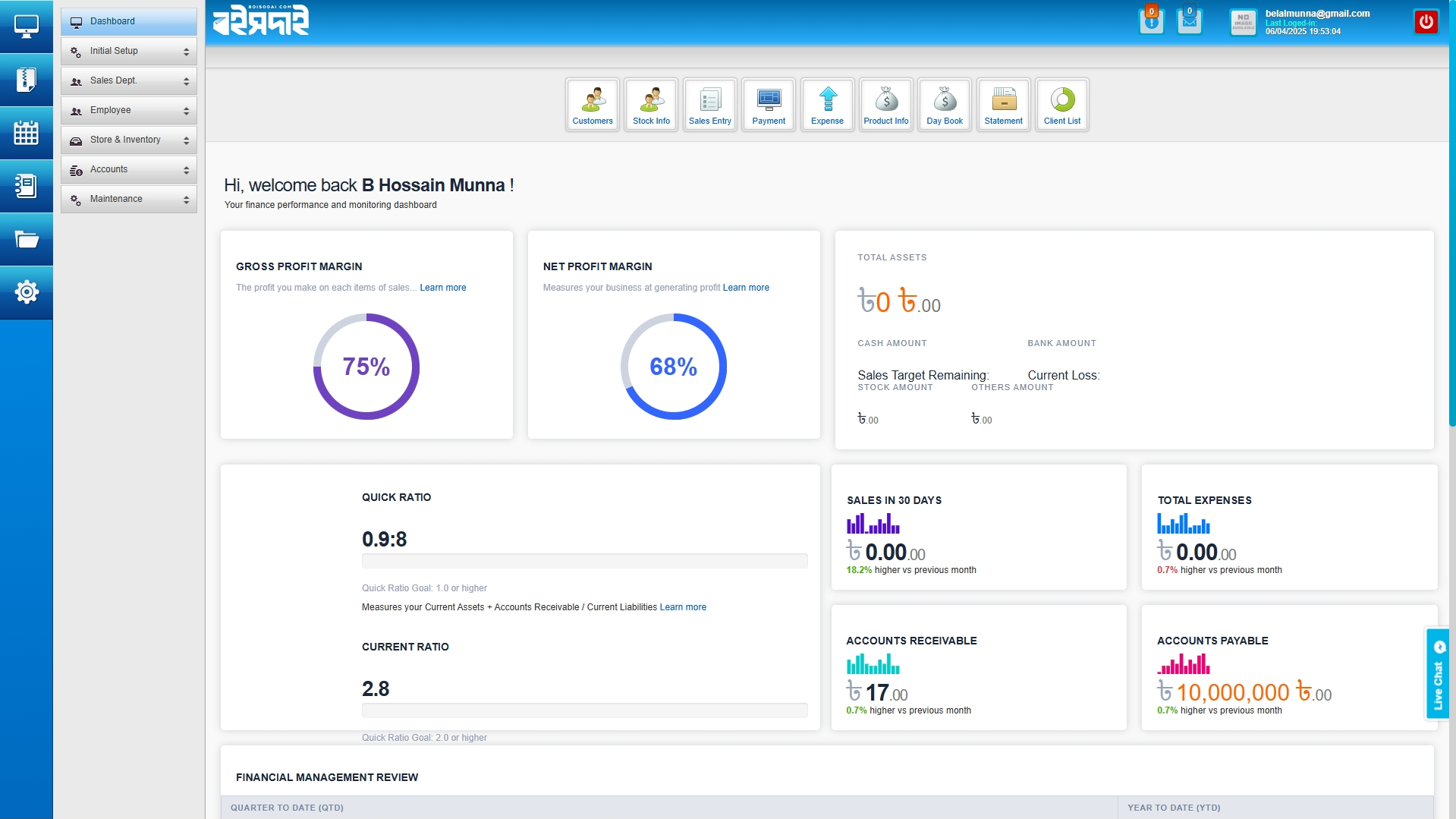Screen dimensions: 1456x819
Task: Click the red power logout icon
Action: tap(1426, 22)
